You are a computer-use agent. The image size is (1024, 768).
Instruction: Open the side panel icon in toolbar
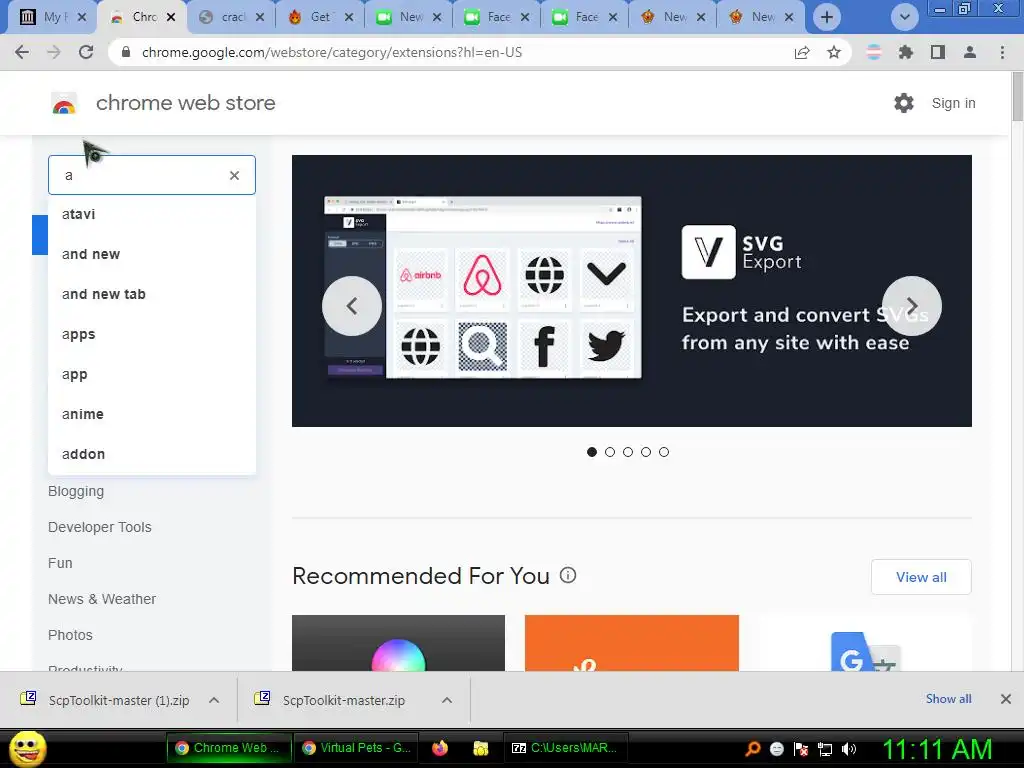tap(938, 52)
